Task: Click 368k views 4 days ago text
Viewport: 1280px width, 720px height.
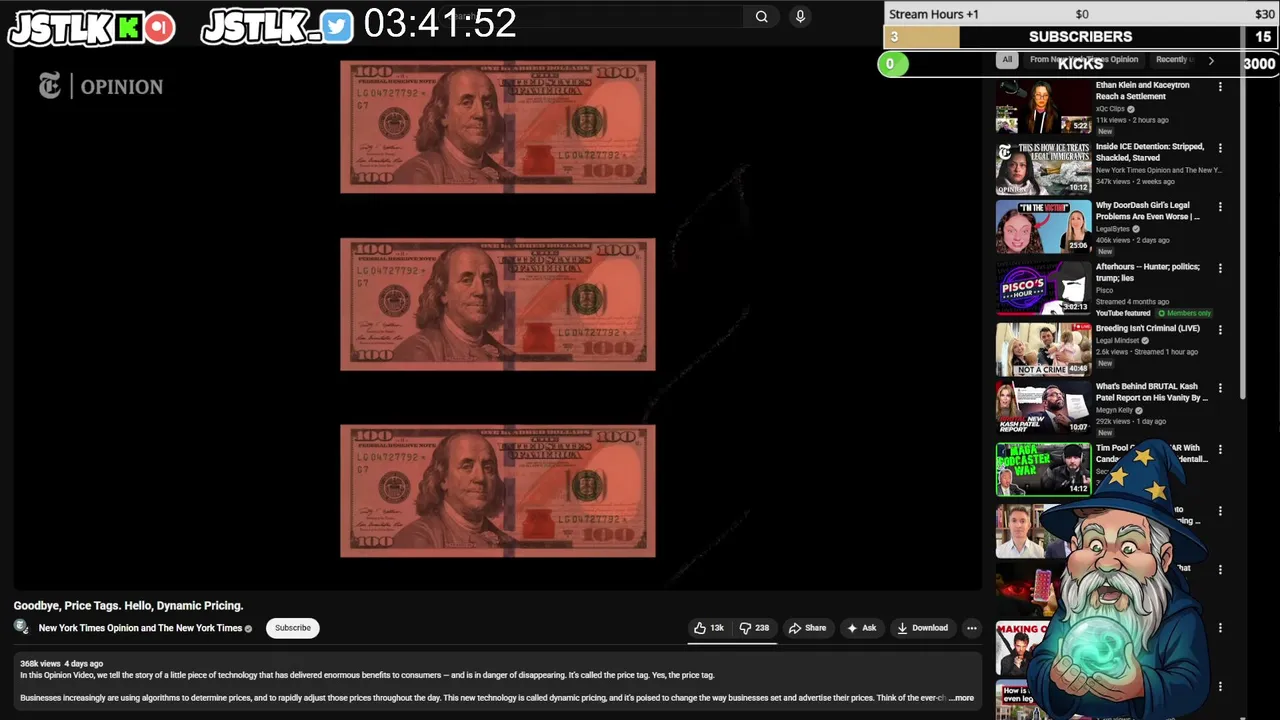Action: point(61,663)
